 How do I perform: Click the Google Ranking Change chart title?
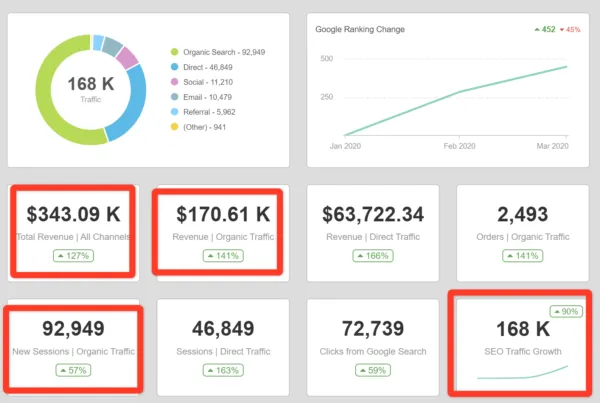[x=360, y=29]
